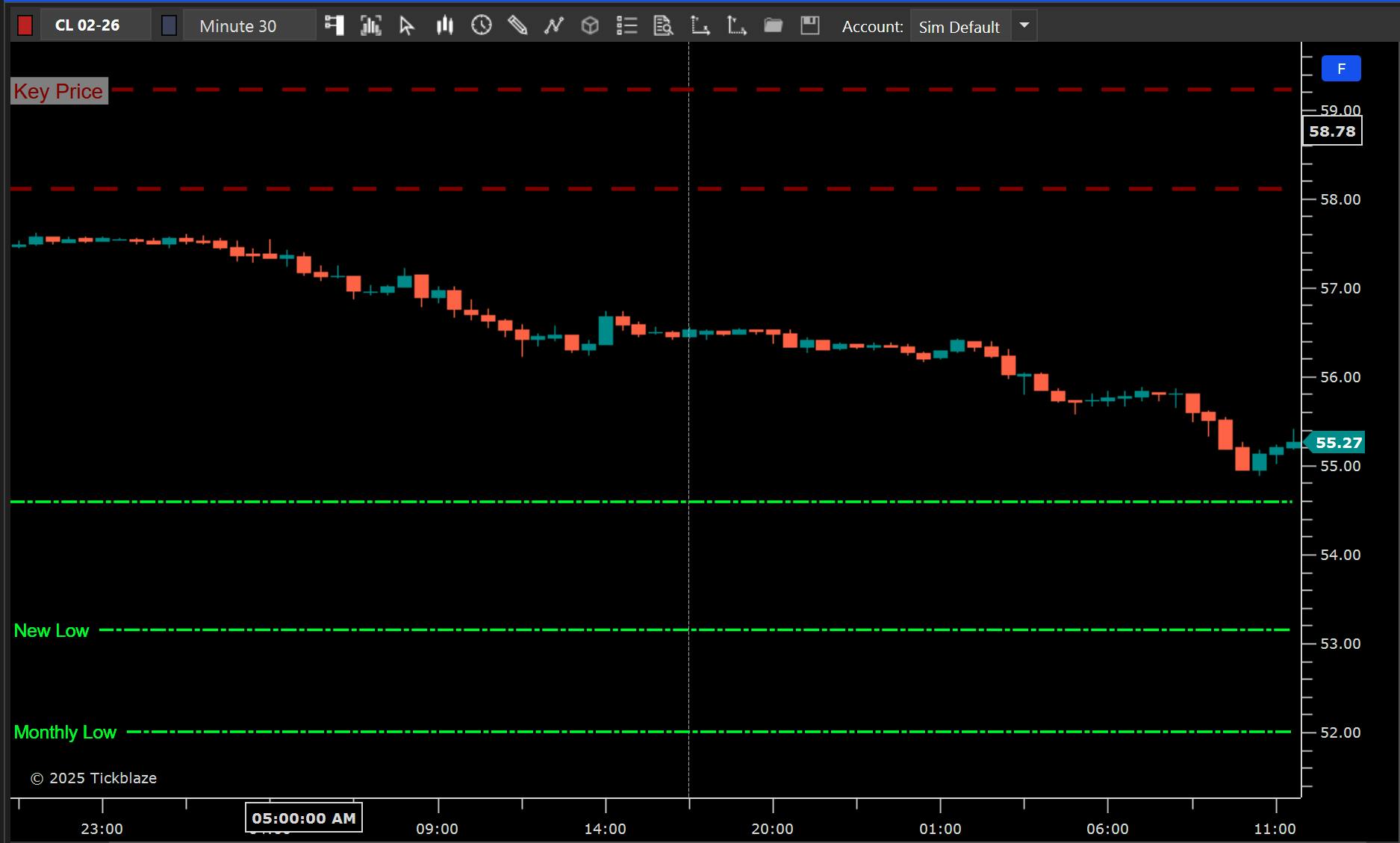Save the chart layout with save icon

coord(809,25)
